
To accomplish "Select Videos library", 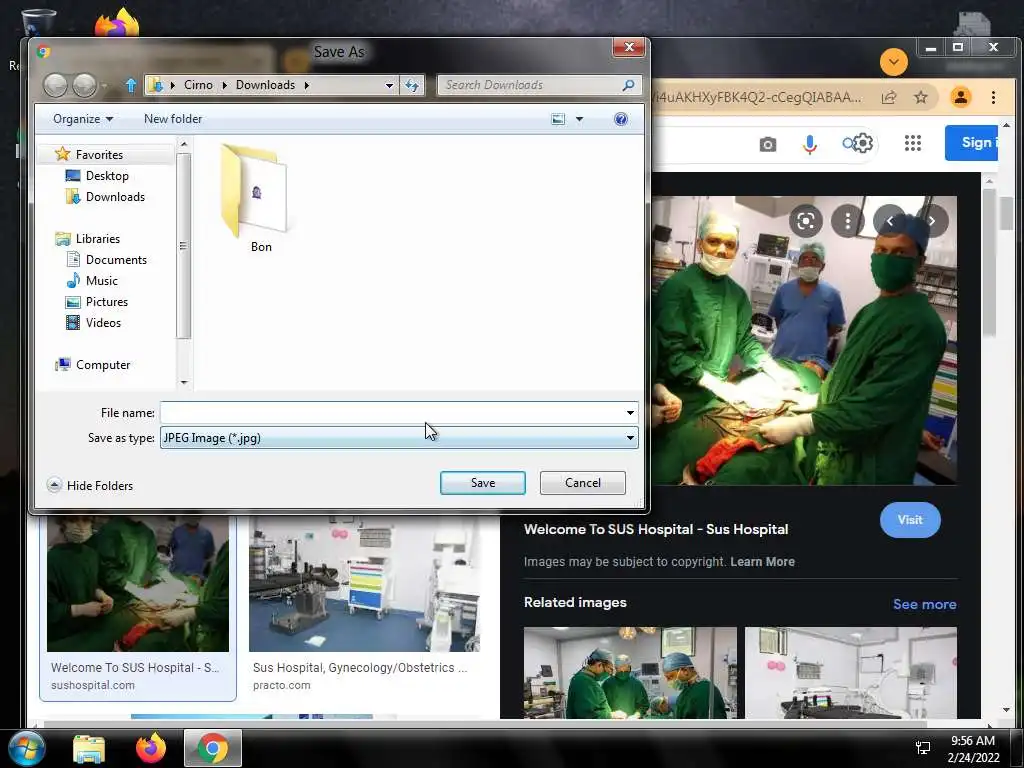I will coord(103,323).
